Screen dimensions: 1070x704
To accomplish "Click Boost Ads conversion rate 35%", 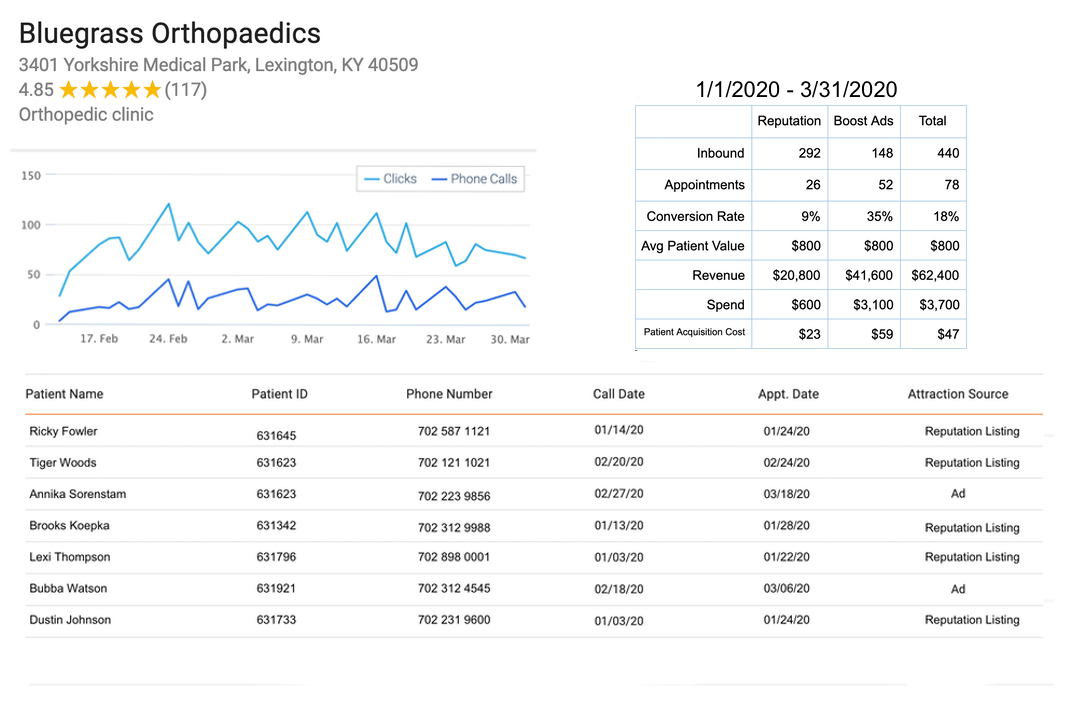I will [879, 216].
